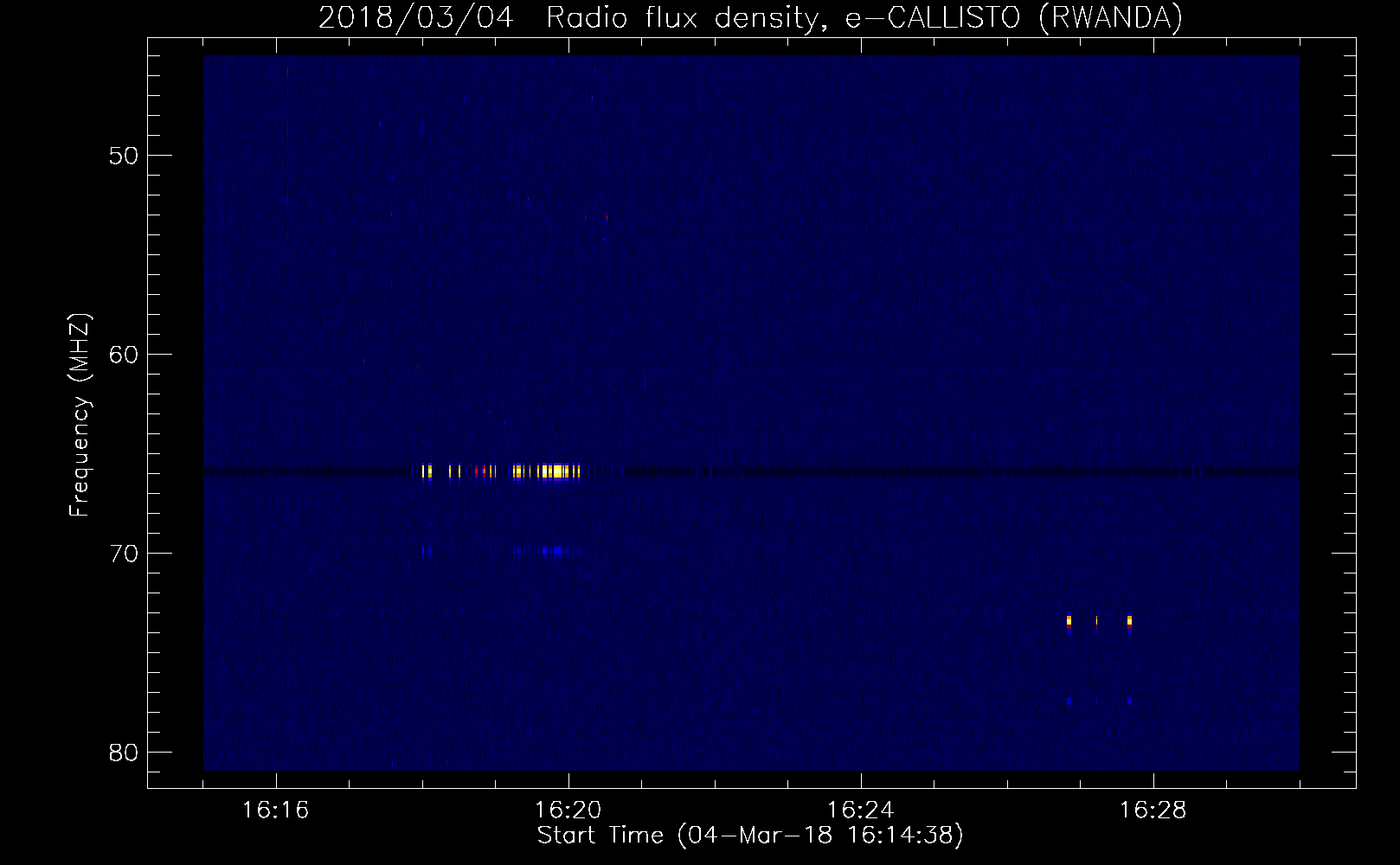Screen dimensions: 1400x865
Task: Click the 16:16 time tick label
Action: point(276,811)
